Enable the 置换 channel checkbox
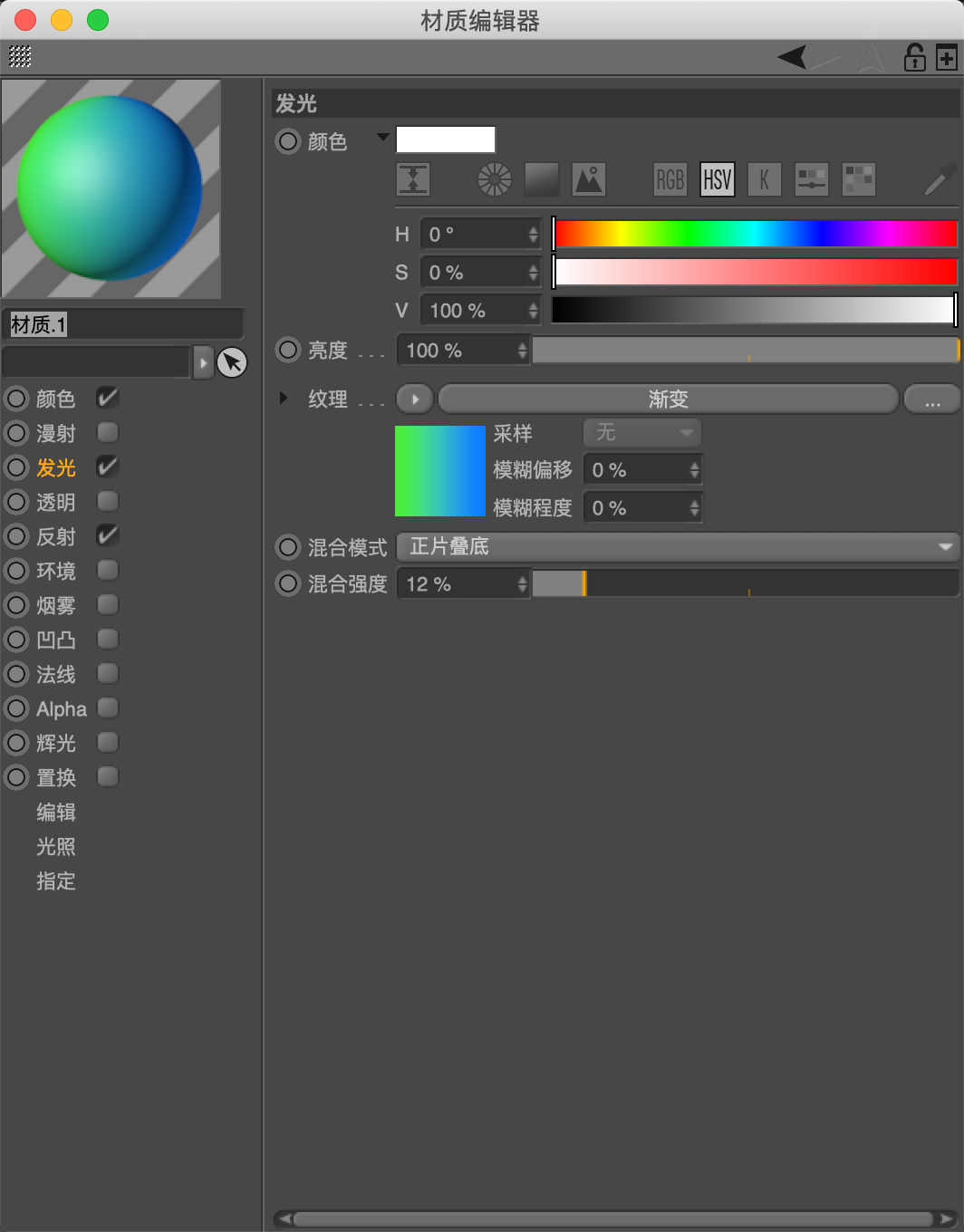Image resolution: width=964 pixels, height=1232 pixels. point(108,777)
